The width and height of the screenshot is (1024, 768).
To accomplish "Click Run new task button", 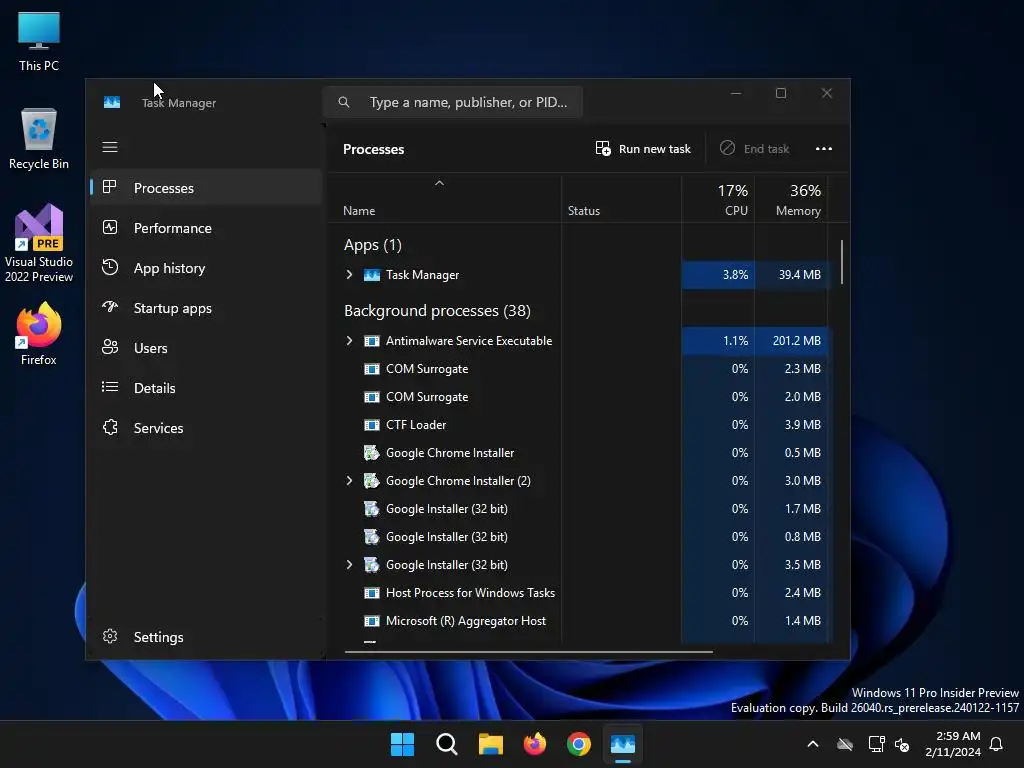I will point(643,149).
